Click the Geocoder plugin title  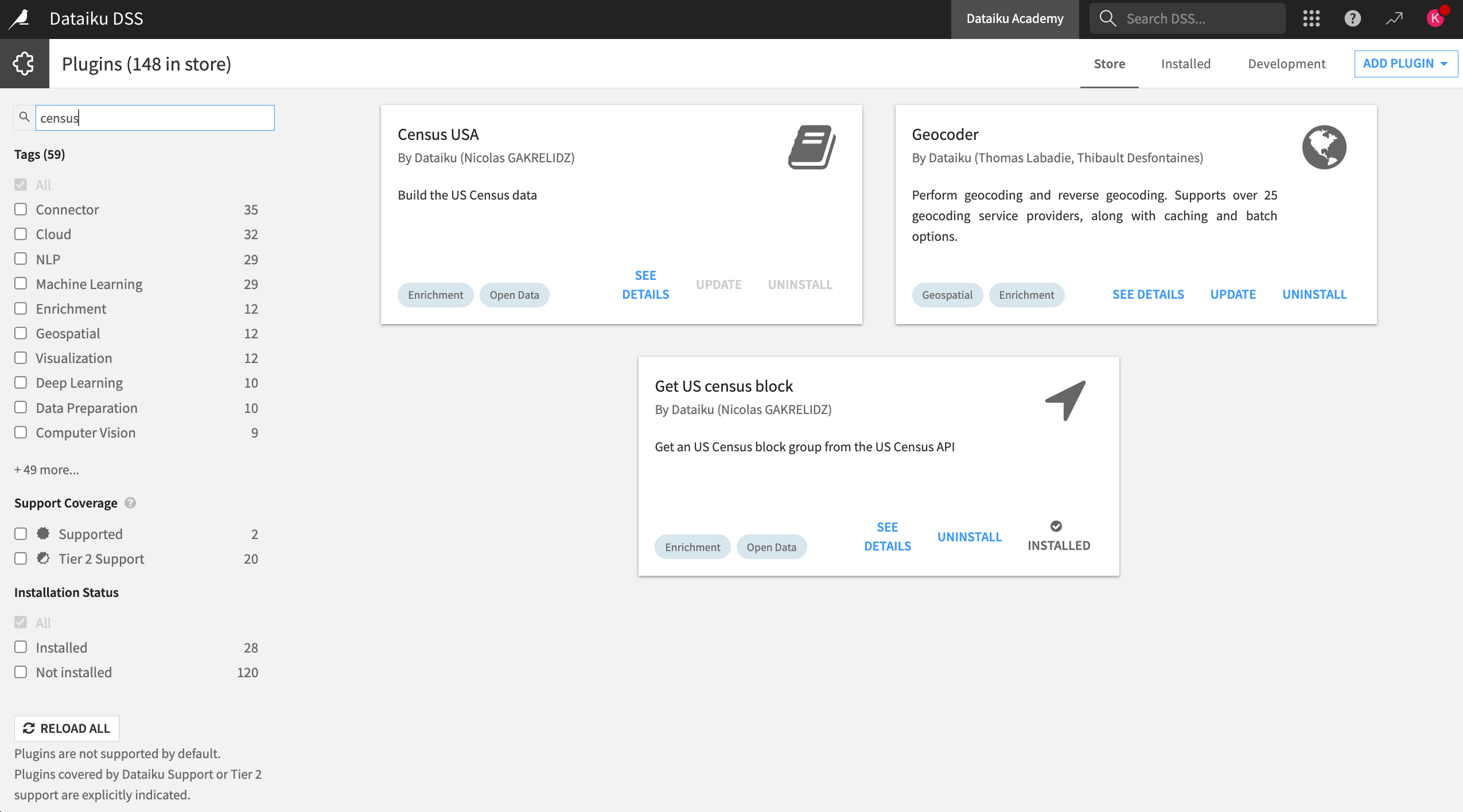[x=945, y=134]
